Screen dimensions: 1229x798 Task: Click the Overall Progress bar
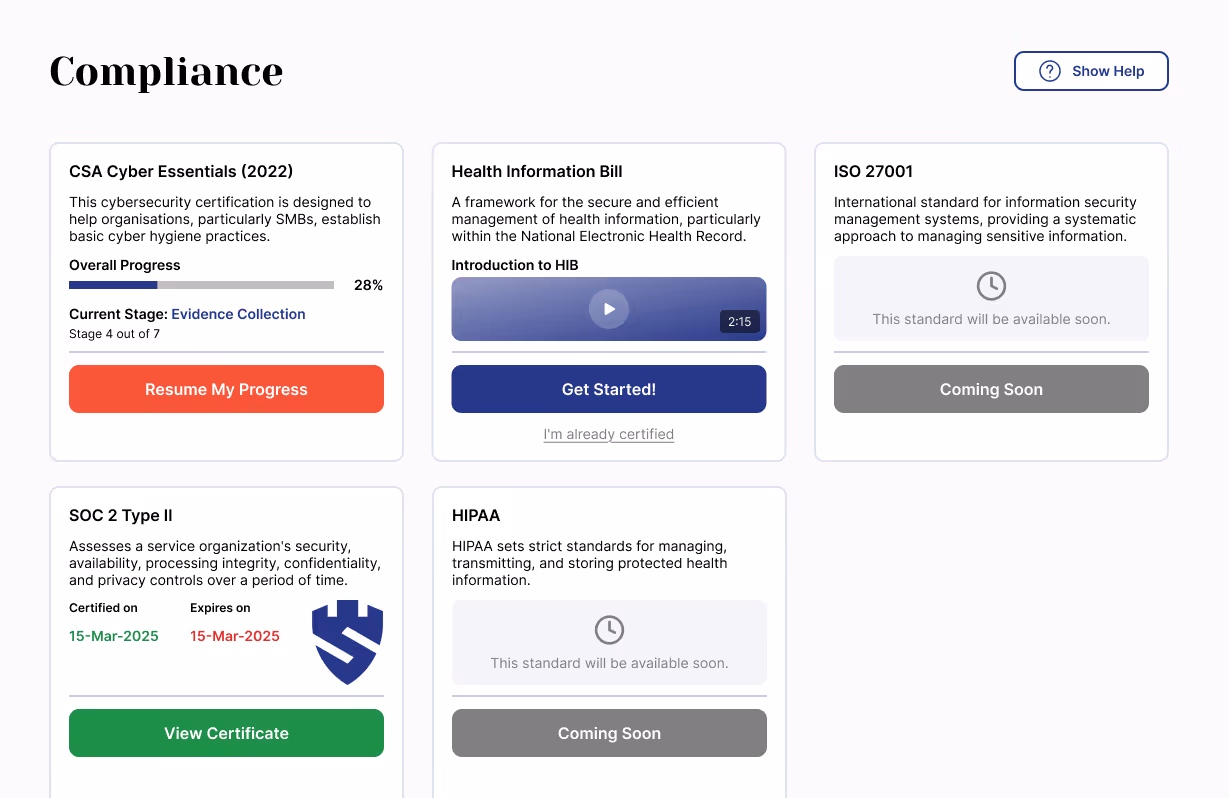[x=200, y=285]
